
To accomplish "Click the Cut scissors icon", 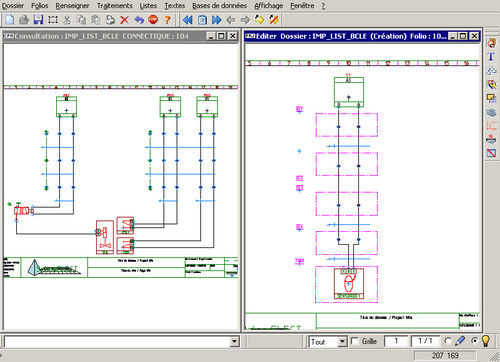I will [x=67, y=20].
